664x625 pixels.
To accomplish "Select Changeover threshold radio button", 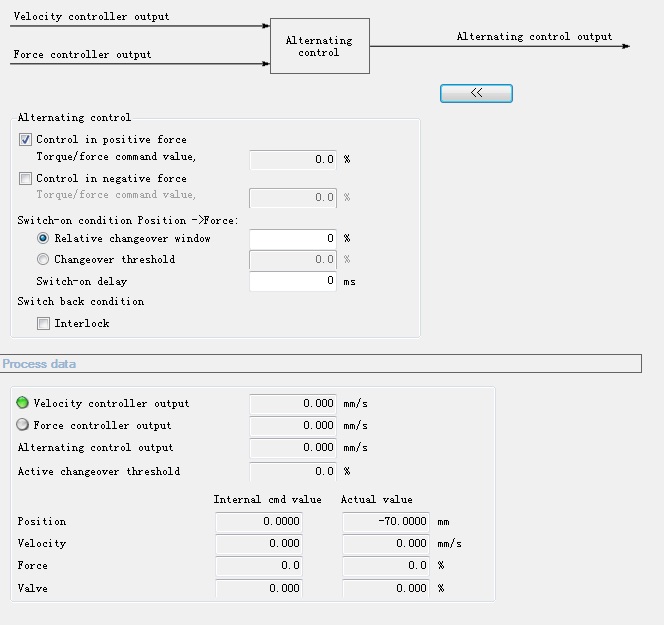I will point(43,260).
